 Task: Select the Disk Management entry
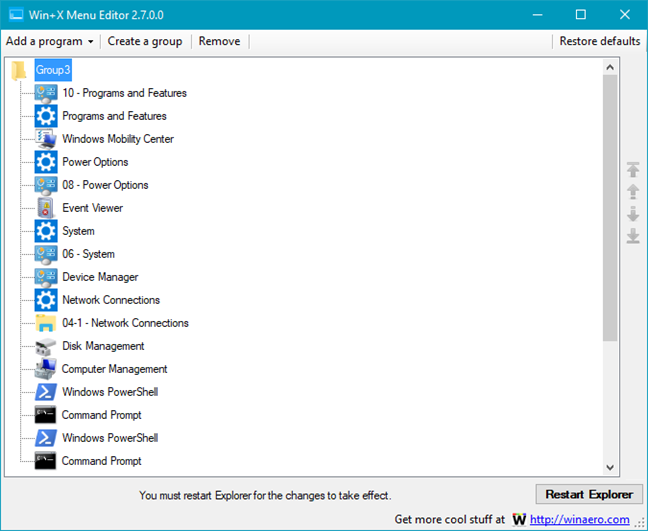click(103, 346)
